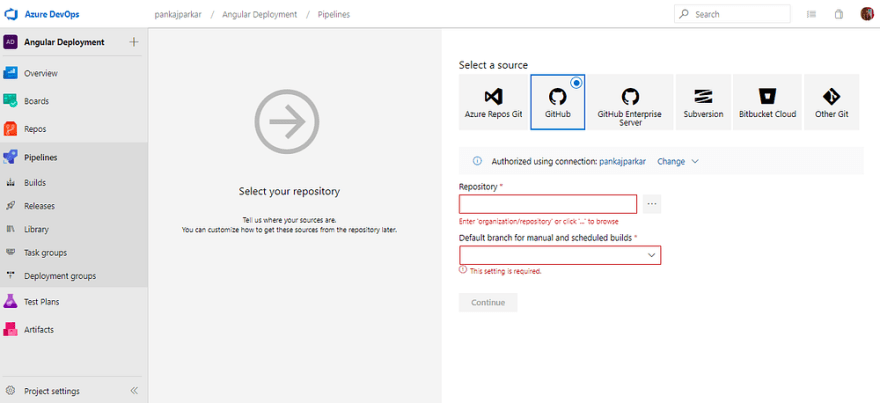880x403 pixels.
Task: Go to Angular Deployment in breadcrumb
Action: (x=259, y=15)
